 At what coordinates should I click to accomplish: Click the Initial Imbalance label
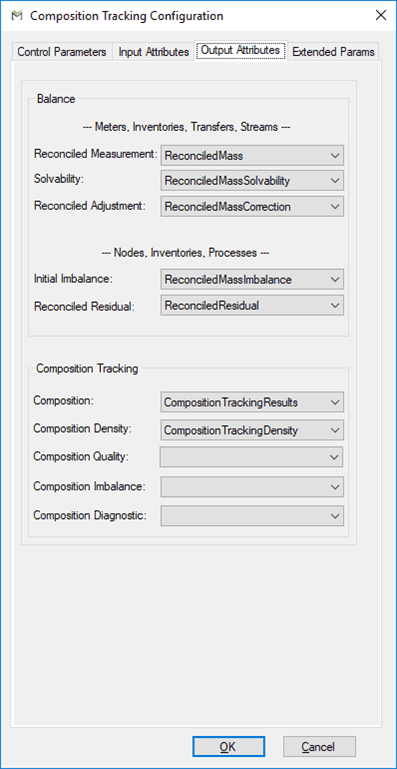click(73, 279)
